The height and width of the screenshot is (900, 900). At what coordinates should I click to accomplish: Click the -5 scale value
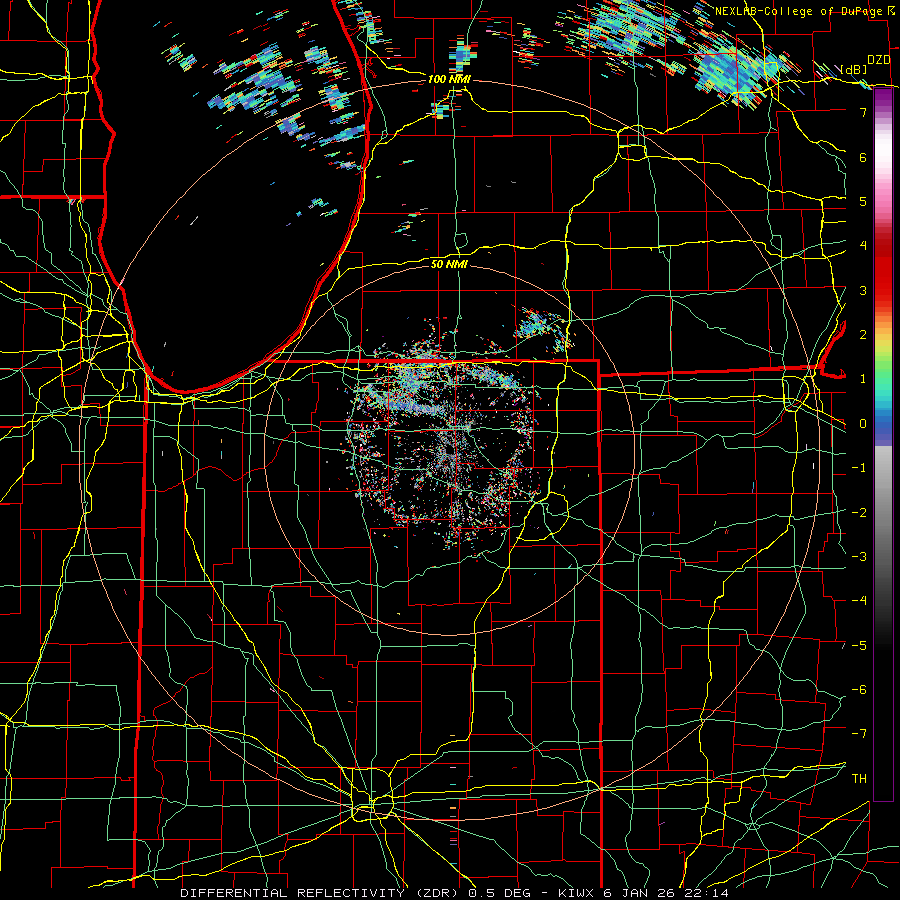tap(859, 646)
